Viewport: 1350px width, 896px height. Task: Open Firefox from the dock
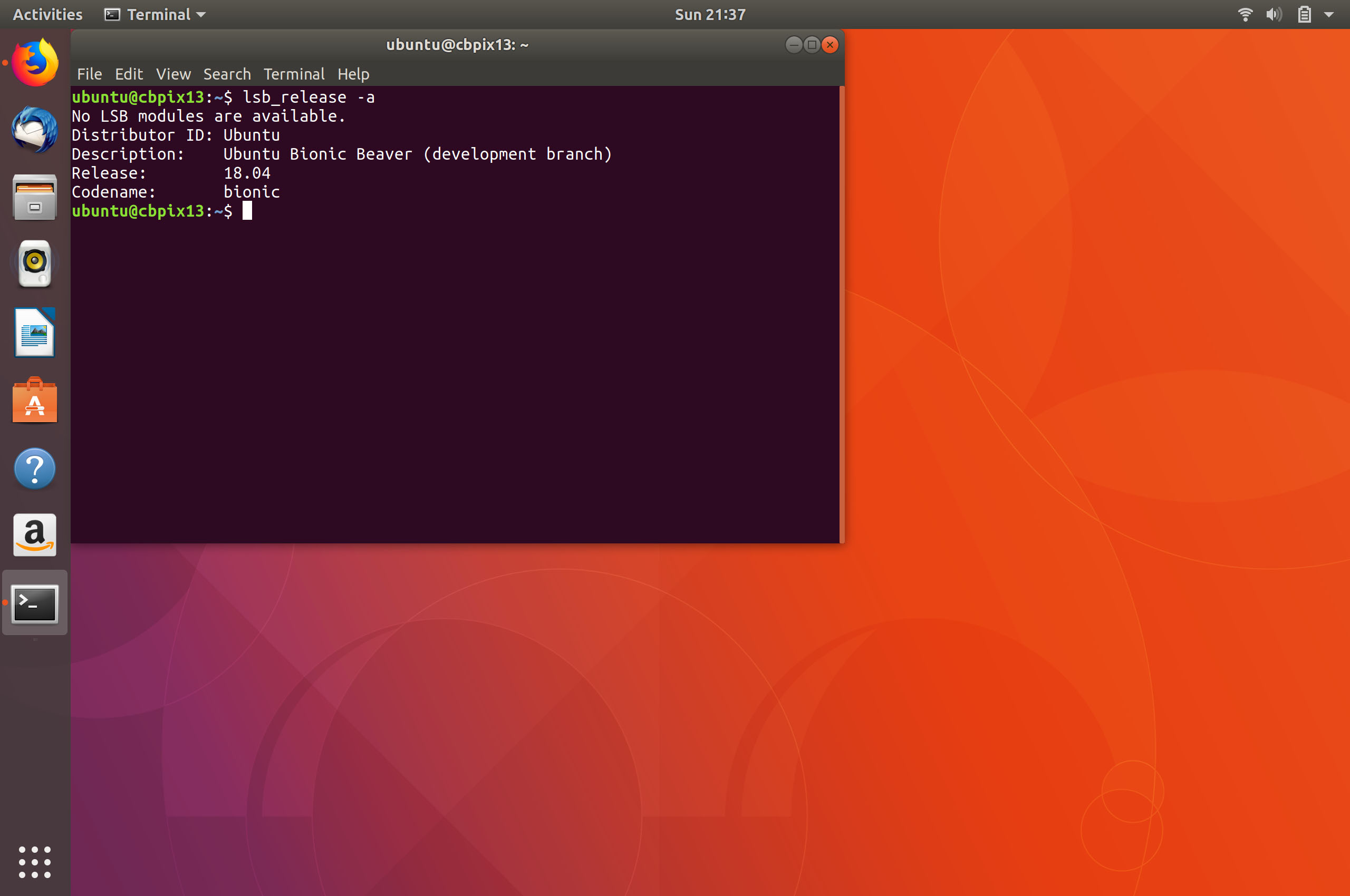(35, 63)
